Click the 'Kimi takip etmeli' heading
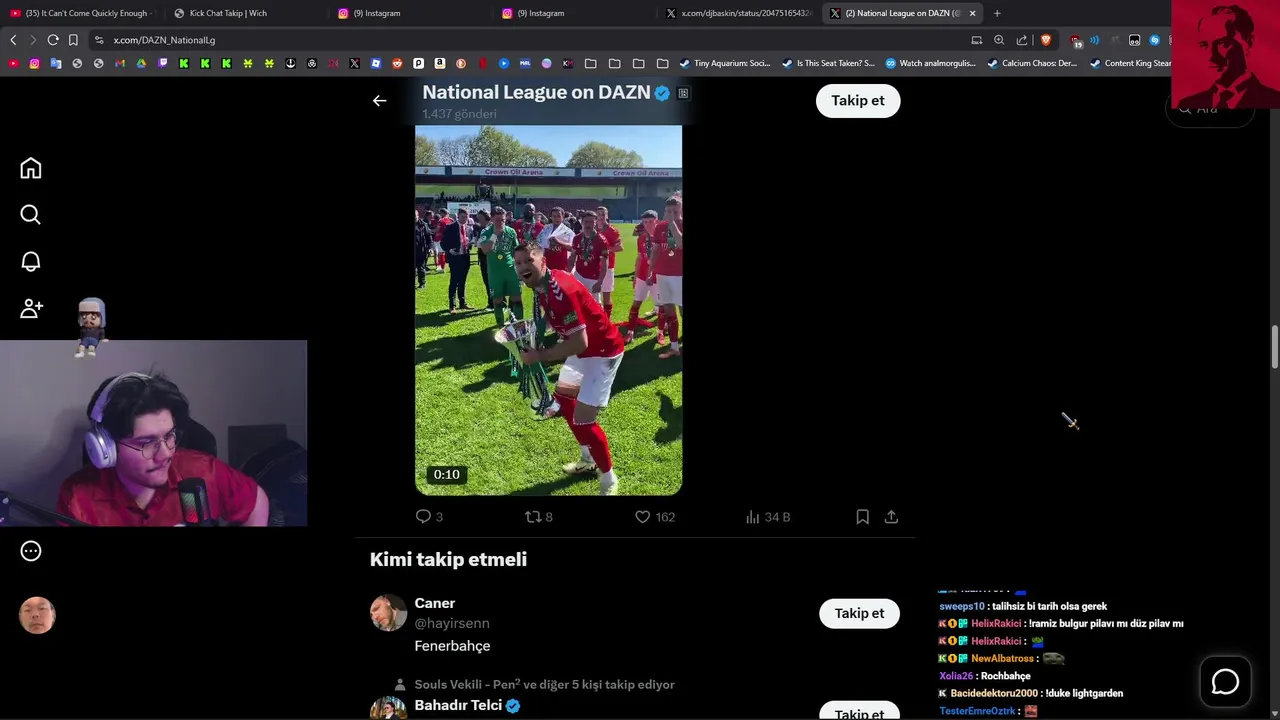1280x720 pixels. click(448, 559)
